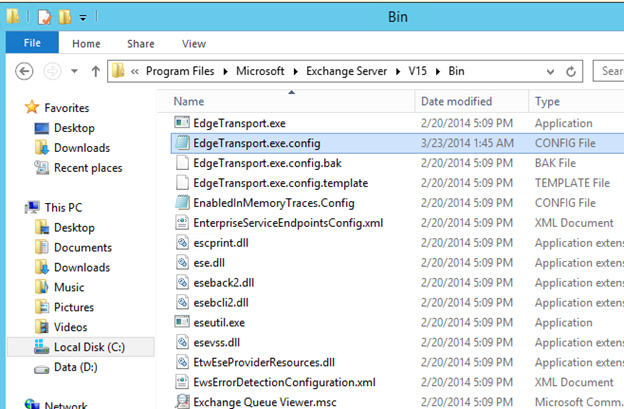This screenshot has width=624, height=409.
Task: Click the Up directory arrow icon
Action: pyautogui.click(x=95, y=72)
